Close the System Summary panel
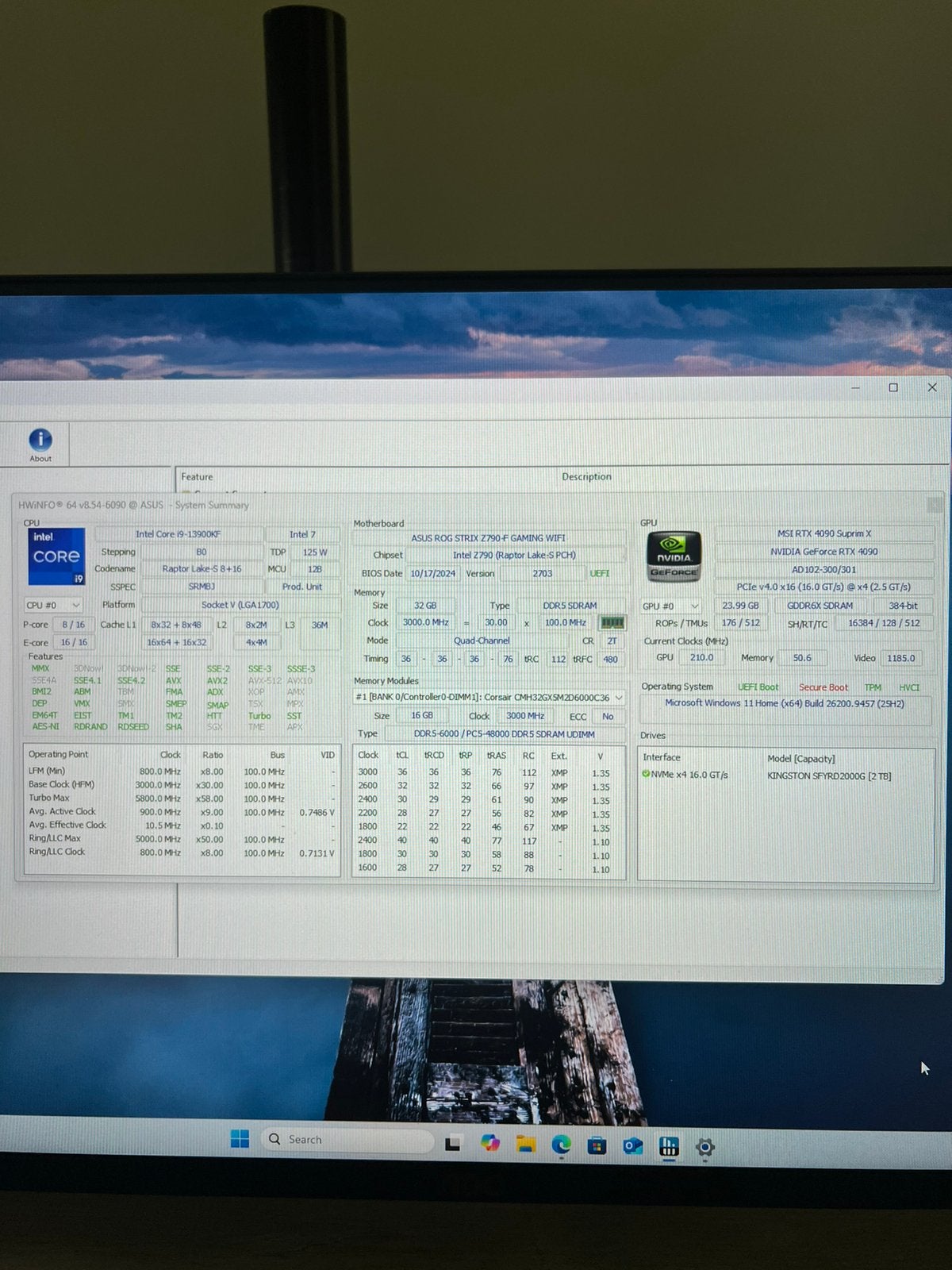 pyautogui.click(x=934, y=505)
